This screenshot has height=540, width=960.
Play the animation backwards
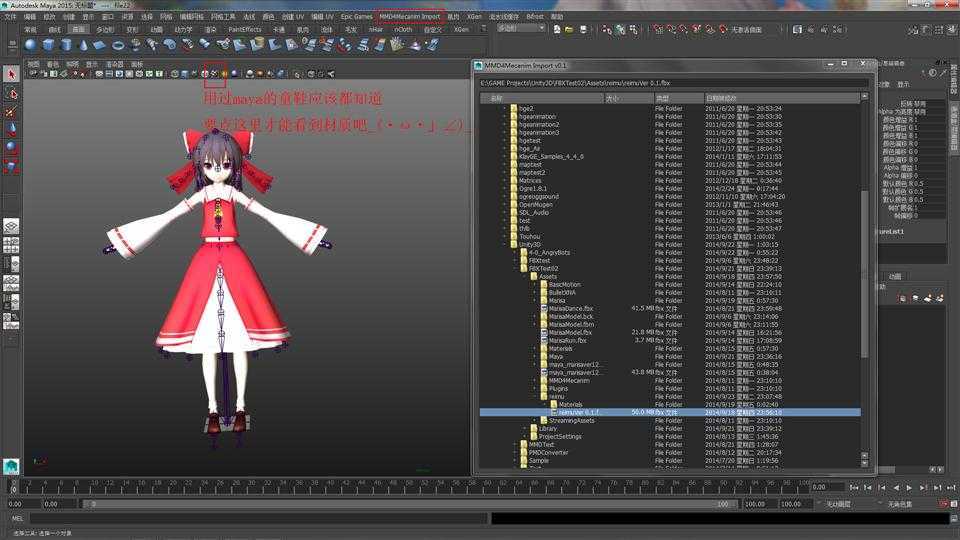(x=896, y=487)
